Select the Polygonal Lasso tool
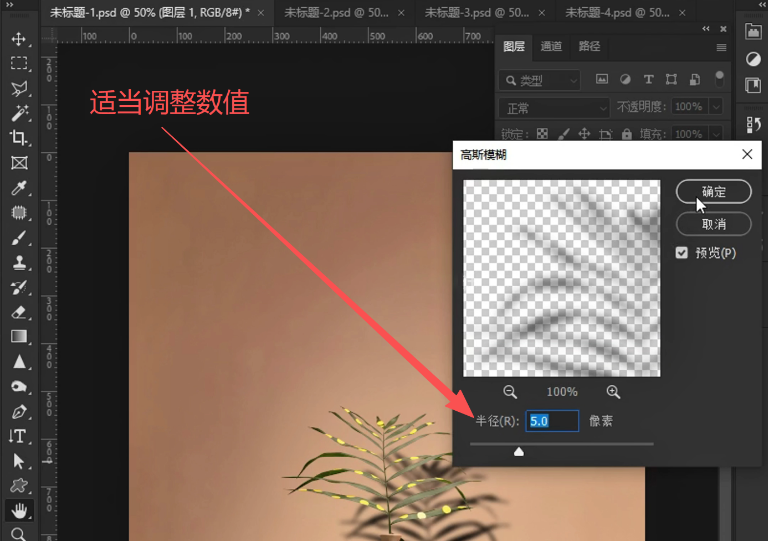The image size is (768, 541). 19,88
